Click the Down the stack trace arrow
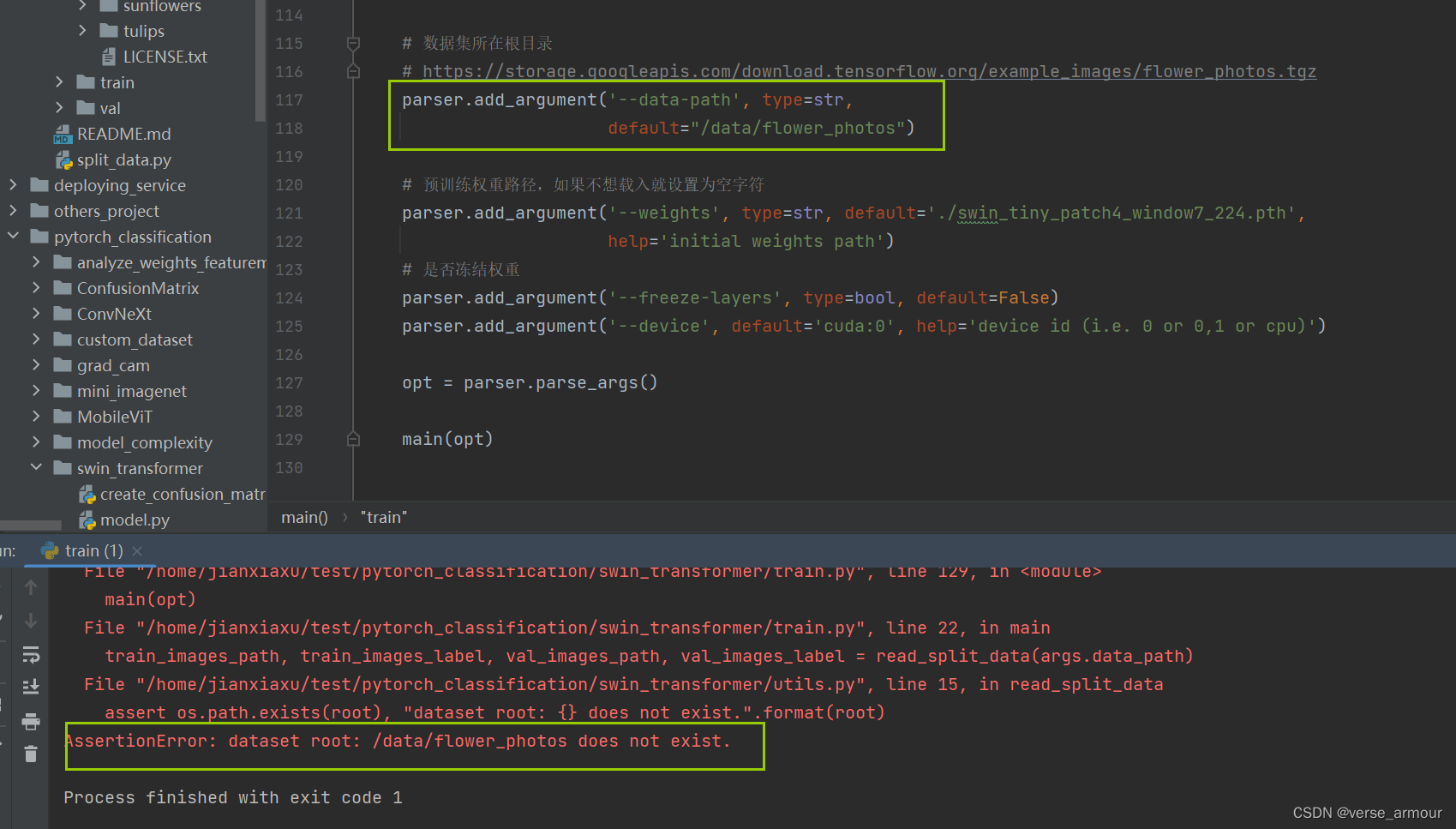 (x=31, y=620)
